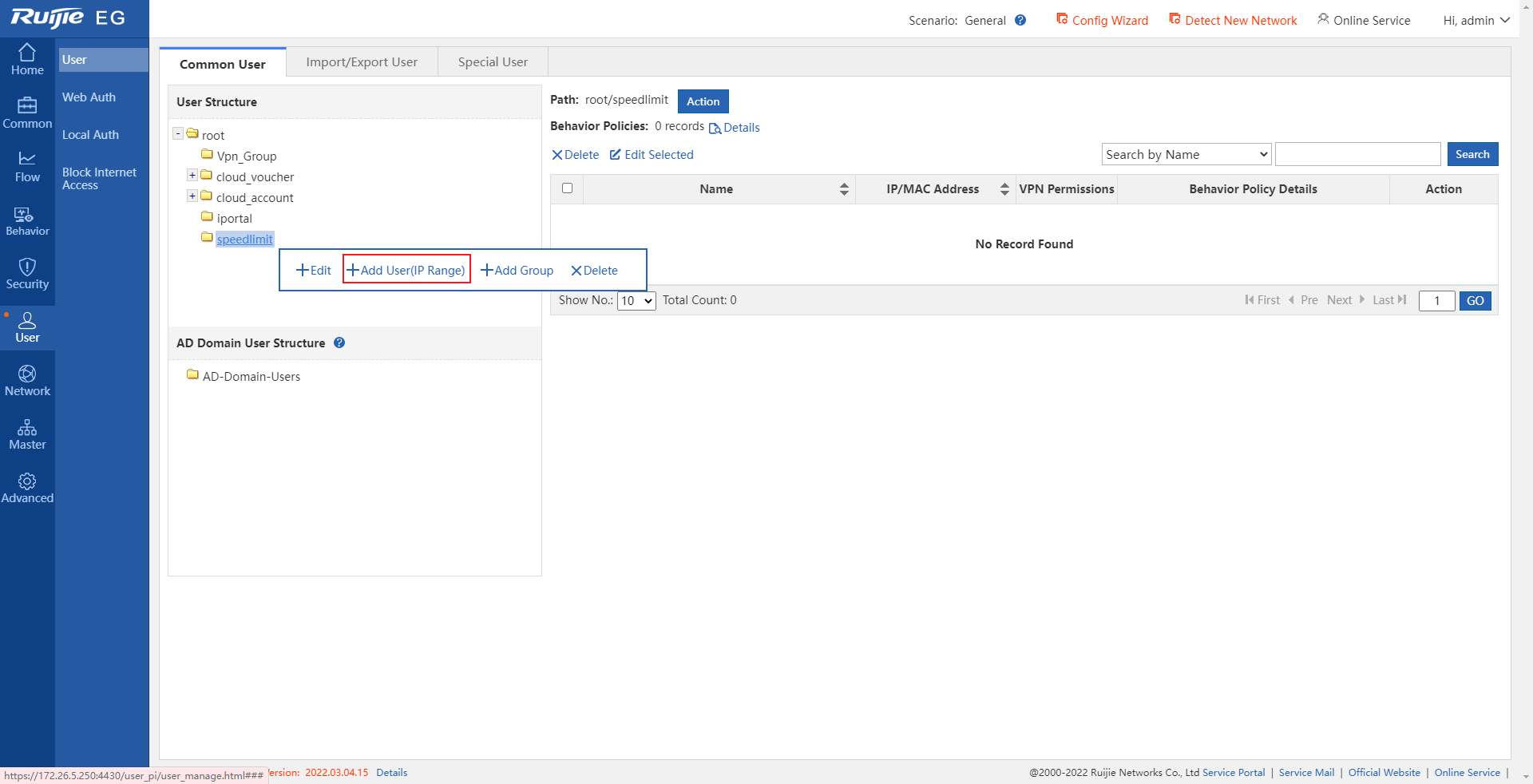Go to Pre page
Screen dimensions: 1533x784
coord(1303,300)
